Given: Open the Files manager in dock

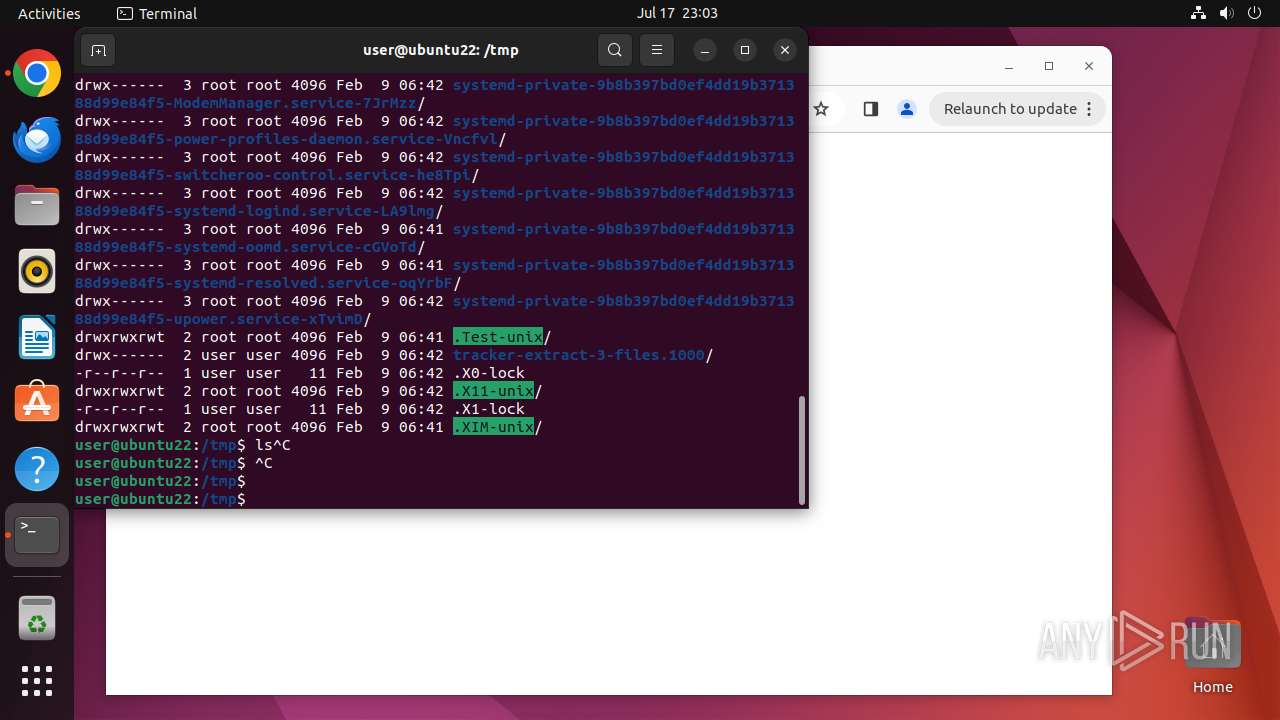Looking at the screenshot, I should pos(37,205).
